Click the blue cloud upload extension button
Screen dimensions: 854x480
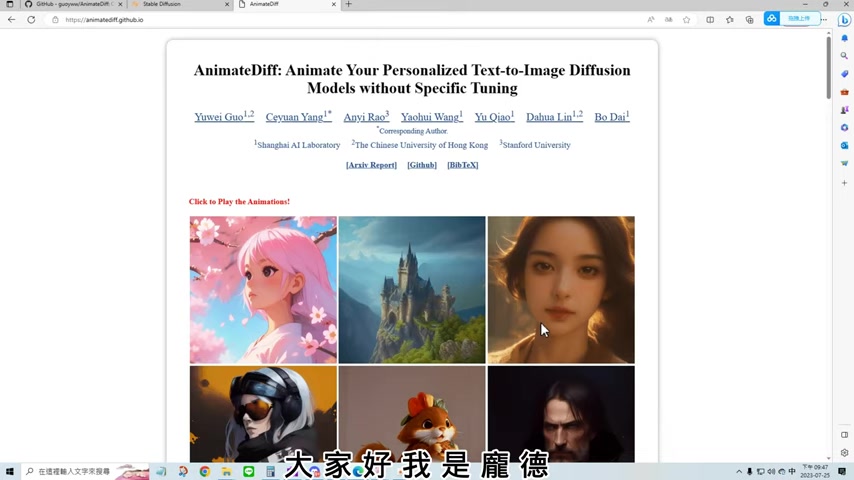(x=791, y=19)
